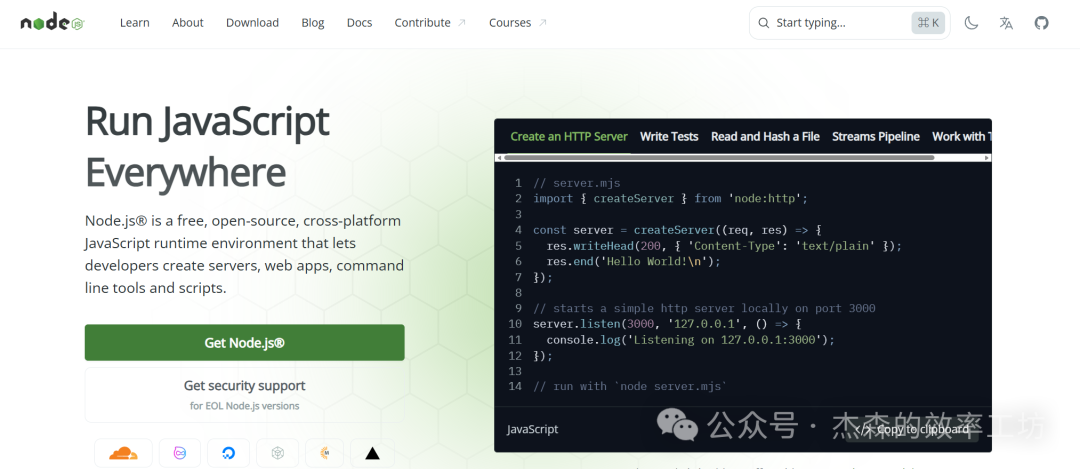This screenshot has width=1080, height=469.
Task: Click the Node.js logo
Action: [x=52, y=22]
